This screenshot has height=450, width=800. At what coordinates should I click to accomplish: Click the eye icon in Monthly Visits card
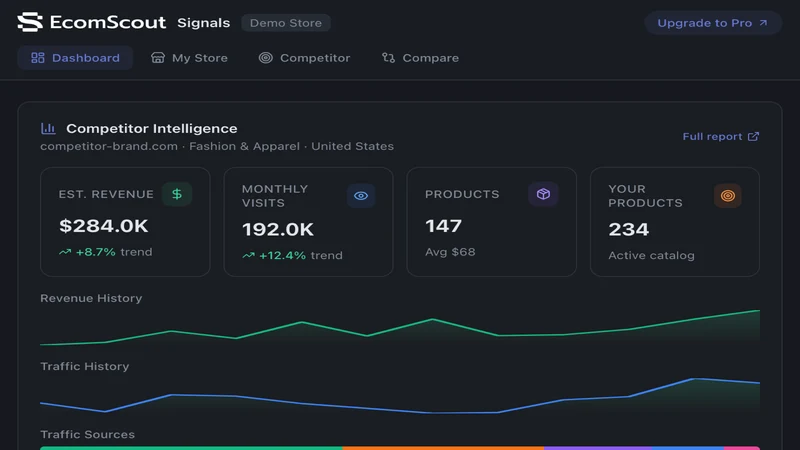(x=361, y=195)
